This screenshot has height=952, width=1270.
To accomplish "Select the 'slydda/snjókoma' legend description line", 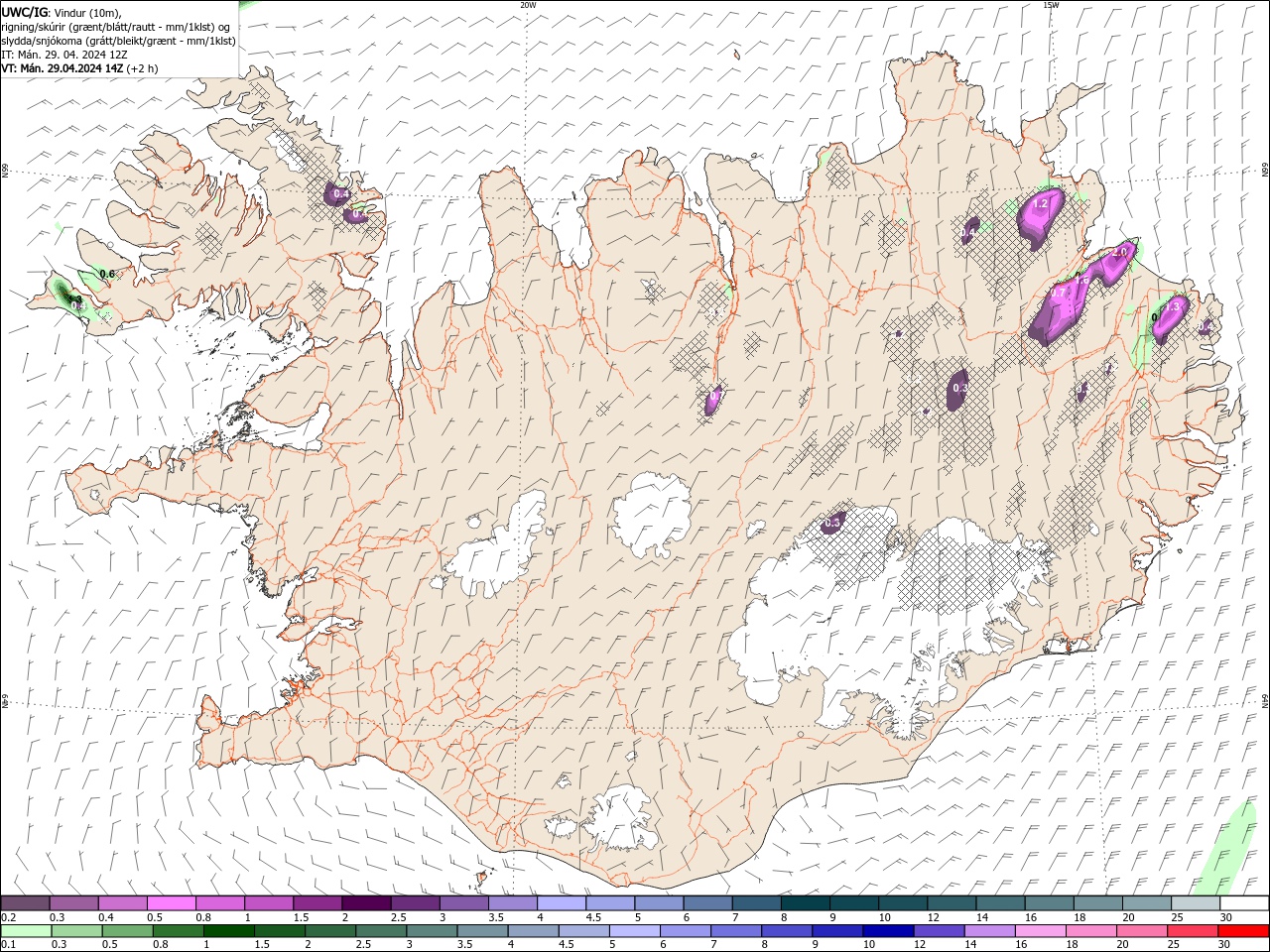I will point(118,41).
